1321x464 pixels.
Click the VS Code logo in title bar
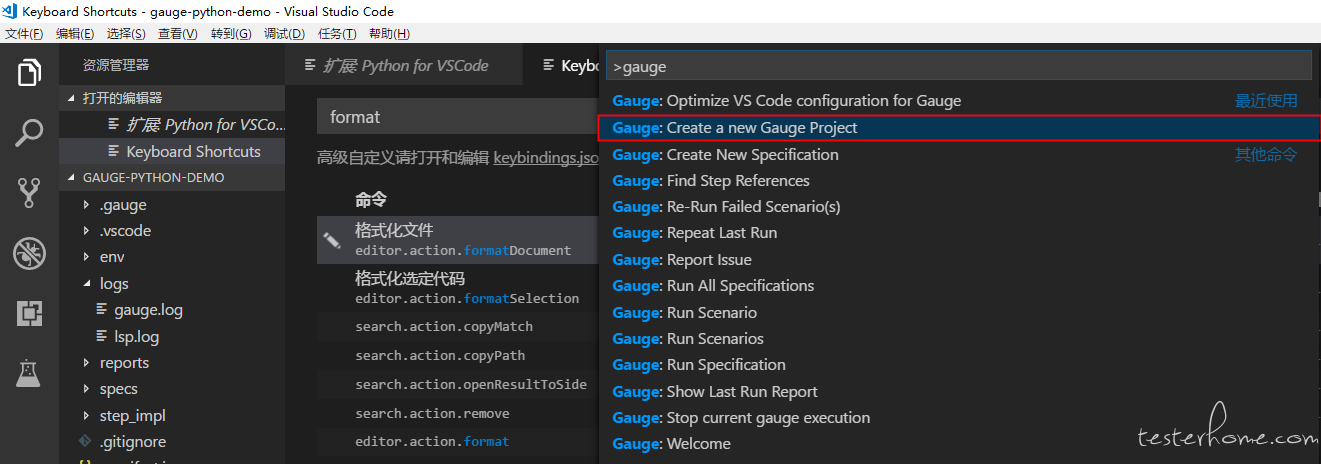[10, 11]
